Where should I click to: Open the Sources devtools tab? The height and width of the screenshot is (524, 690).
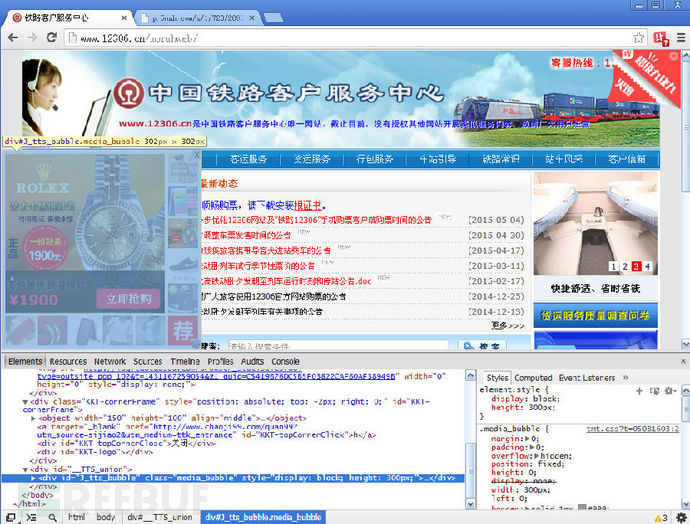click(148, 361)
